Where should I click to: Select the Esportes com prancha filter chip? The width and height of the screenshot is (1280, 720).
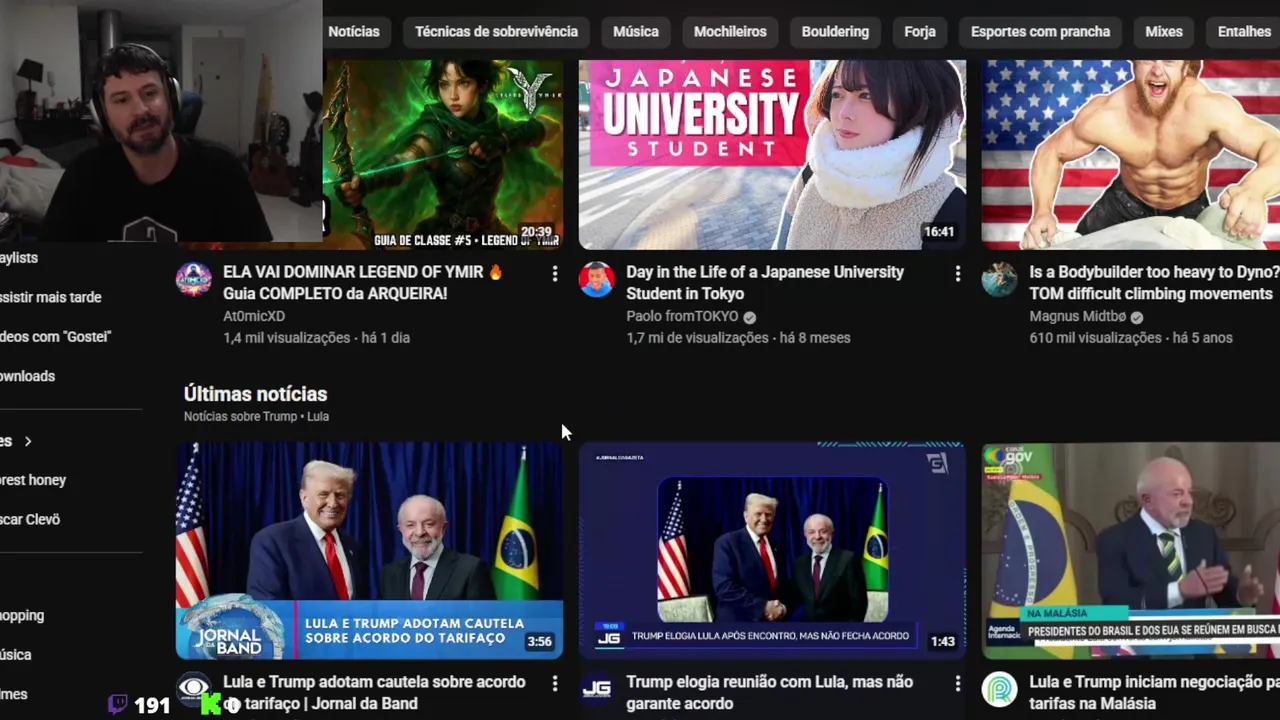click(1040, 32)
